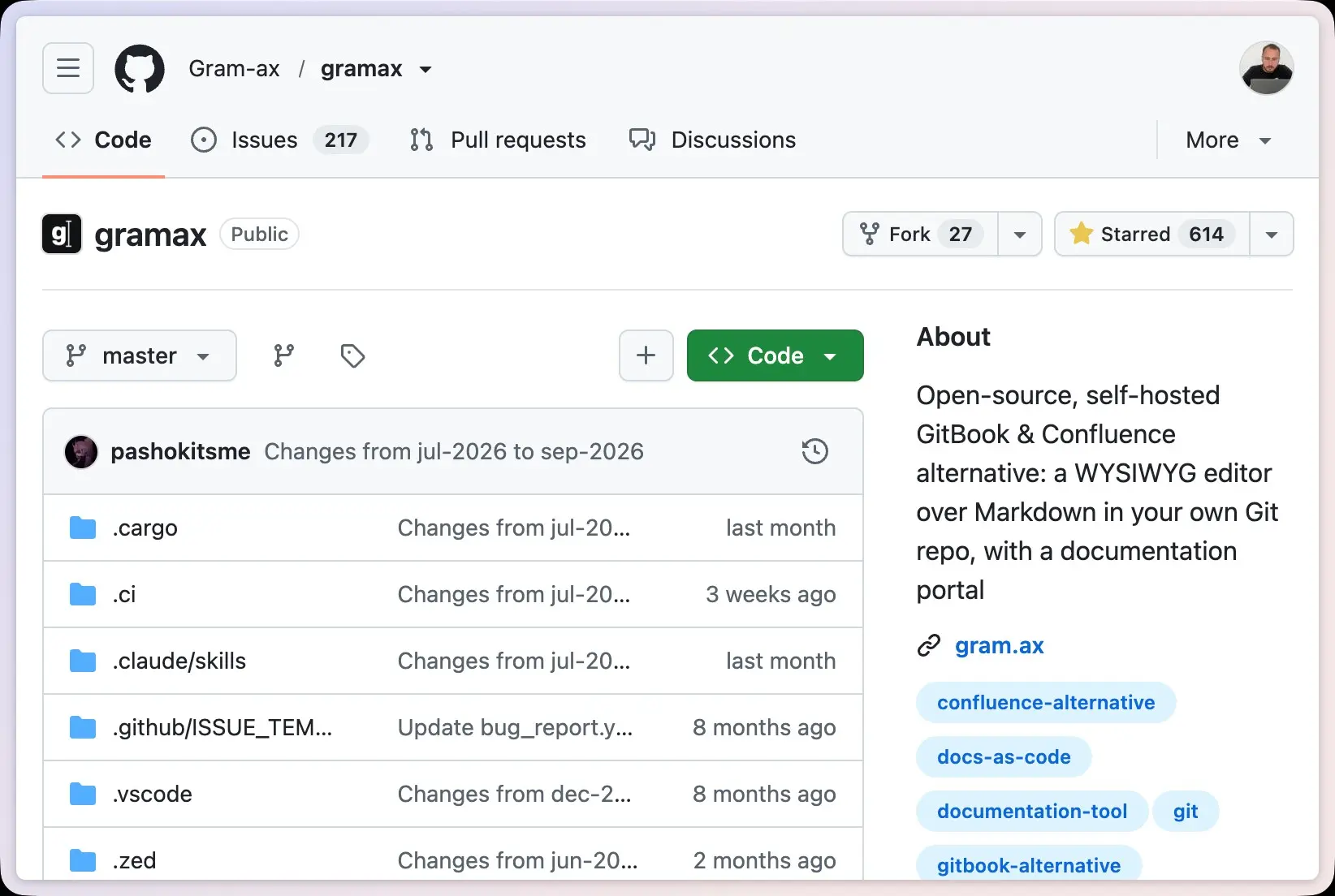Open the .claude/skills folder
Viewport: 1335px width, 896px height.
[179, 661]
